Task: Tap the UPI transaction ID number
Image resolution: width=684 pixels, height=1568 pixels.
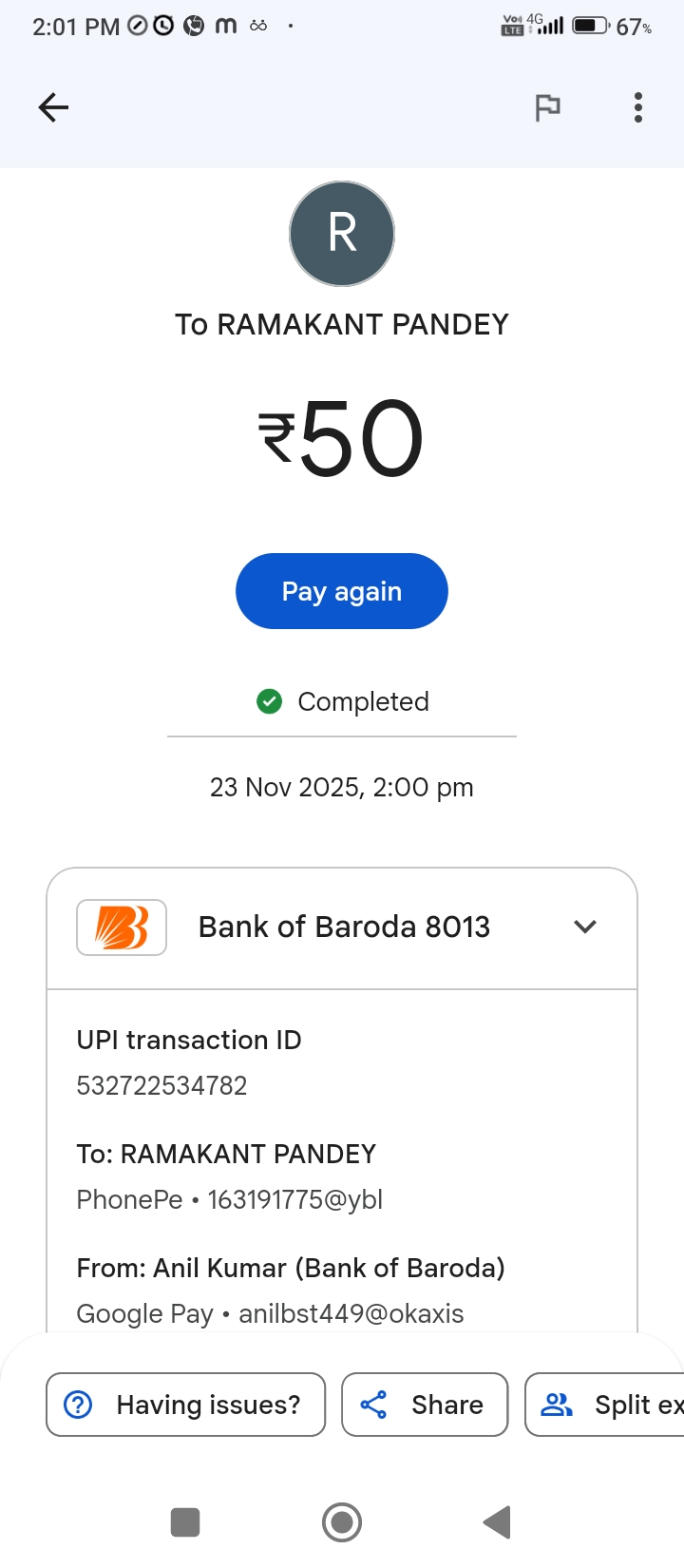Action: (x=162, y=1085)
